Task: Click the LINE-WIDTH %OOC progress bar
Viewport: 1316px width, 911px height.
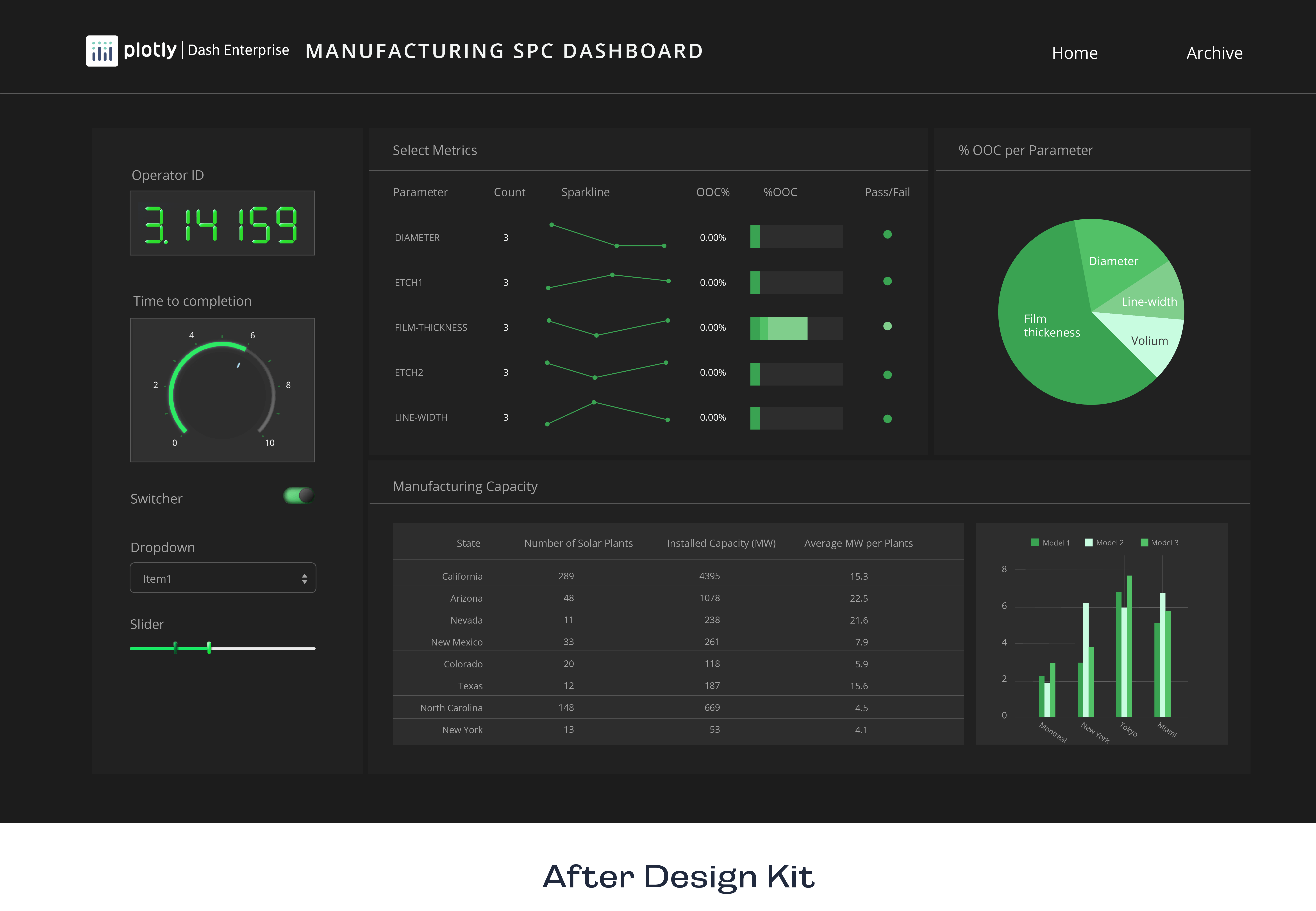Action: coord(796,418)
